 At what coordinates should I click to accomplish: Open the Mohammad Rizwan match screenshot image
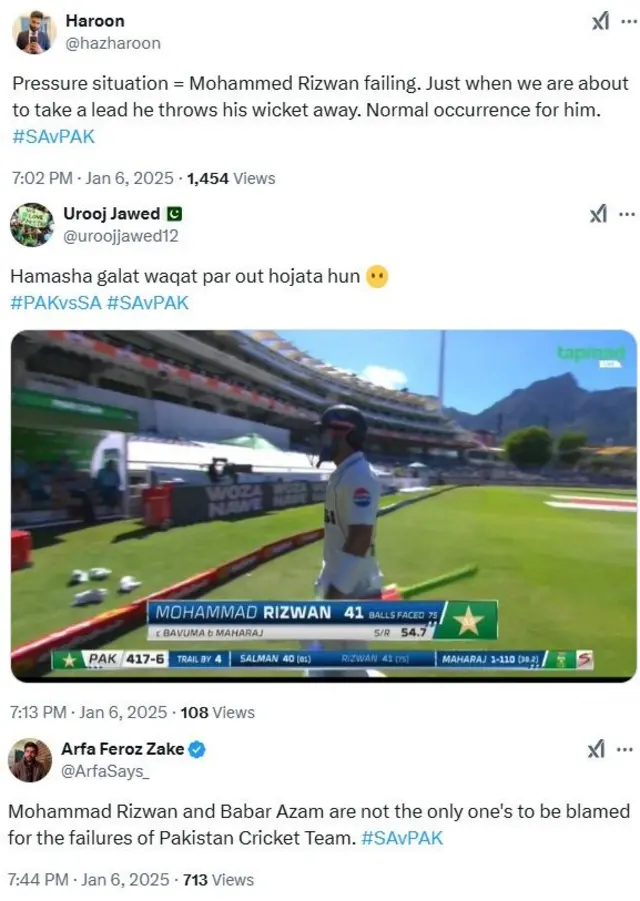pyautogui.click(x=323, y=505)
